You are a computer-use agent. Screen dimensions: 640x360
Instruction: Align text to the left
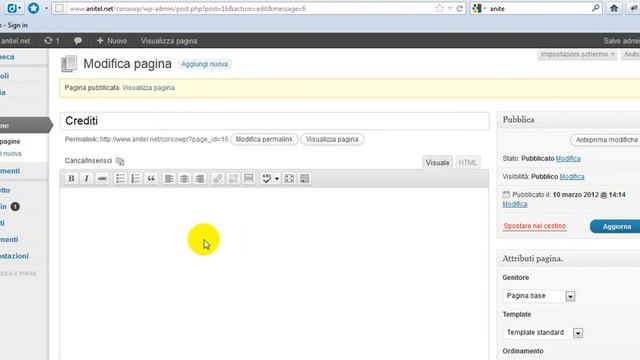(x=169, y=178)
